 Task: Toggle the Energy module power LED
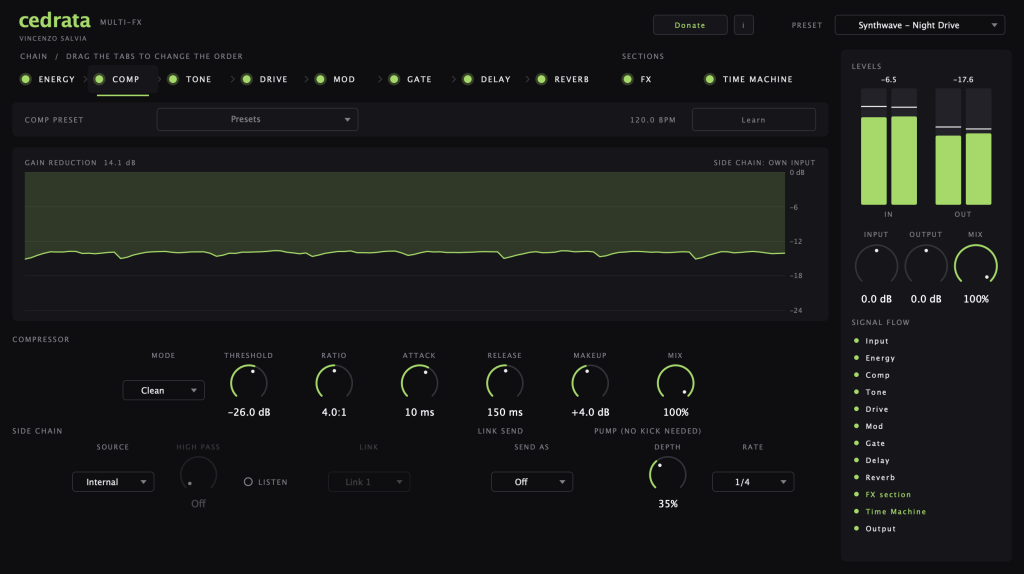click(25, 79)
